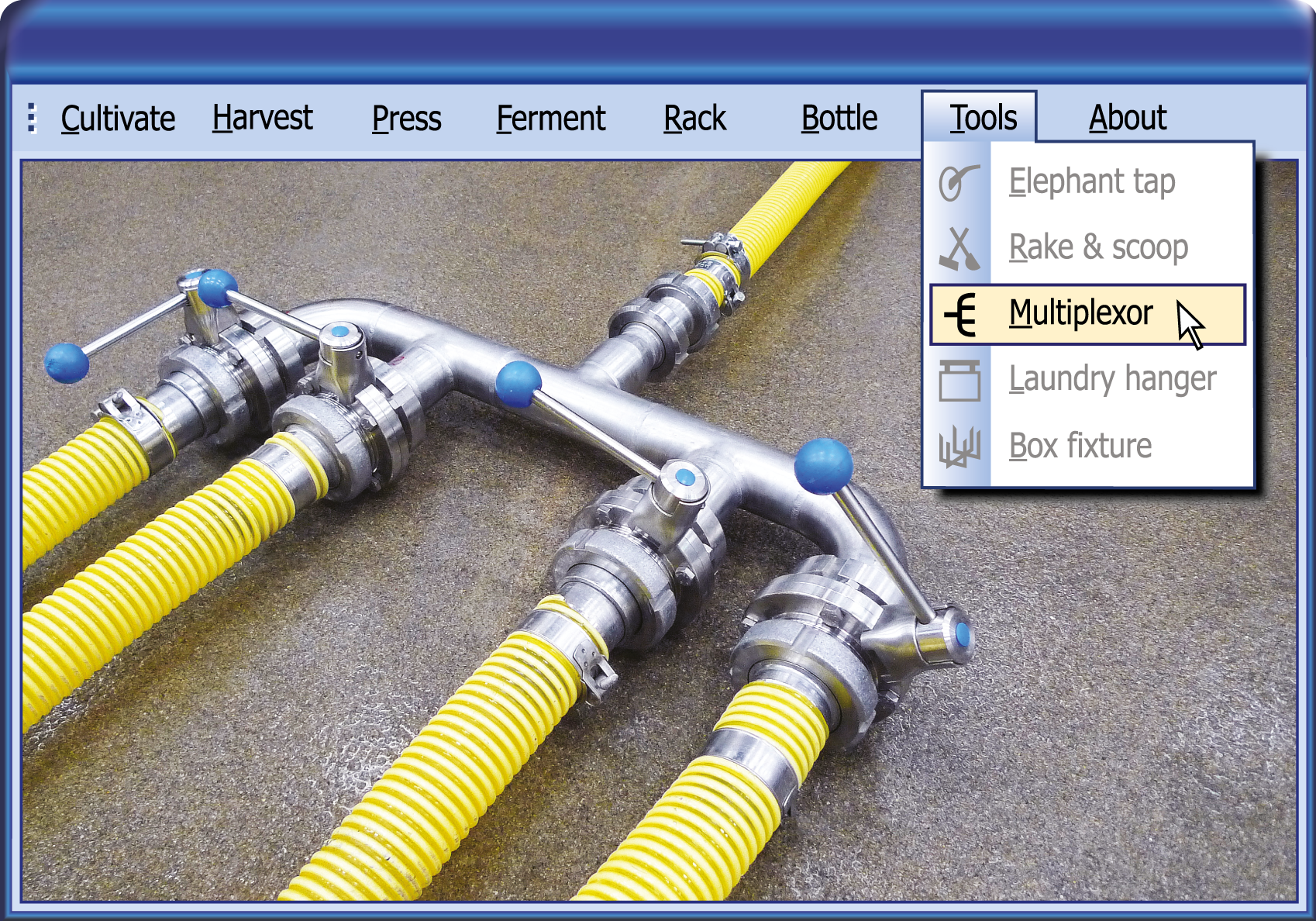1316x921 pixels.
Task: Open the Ferment menu
Action: click(x=550, y=119)
